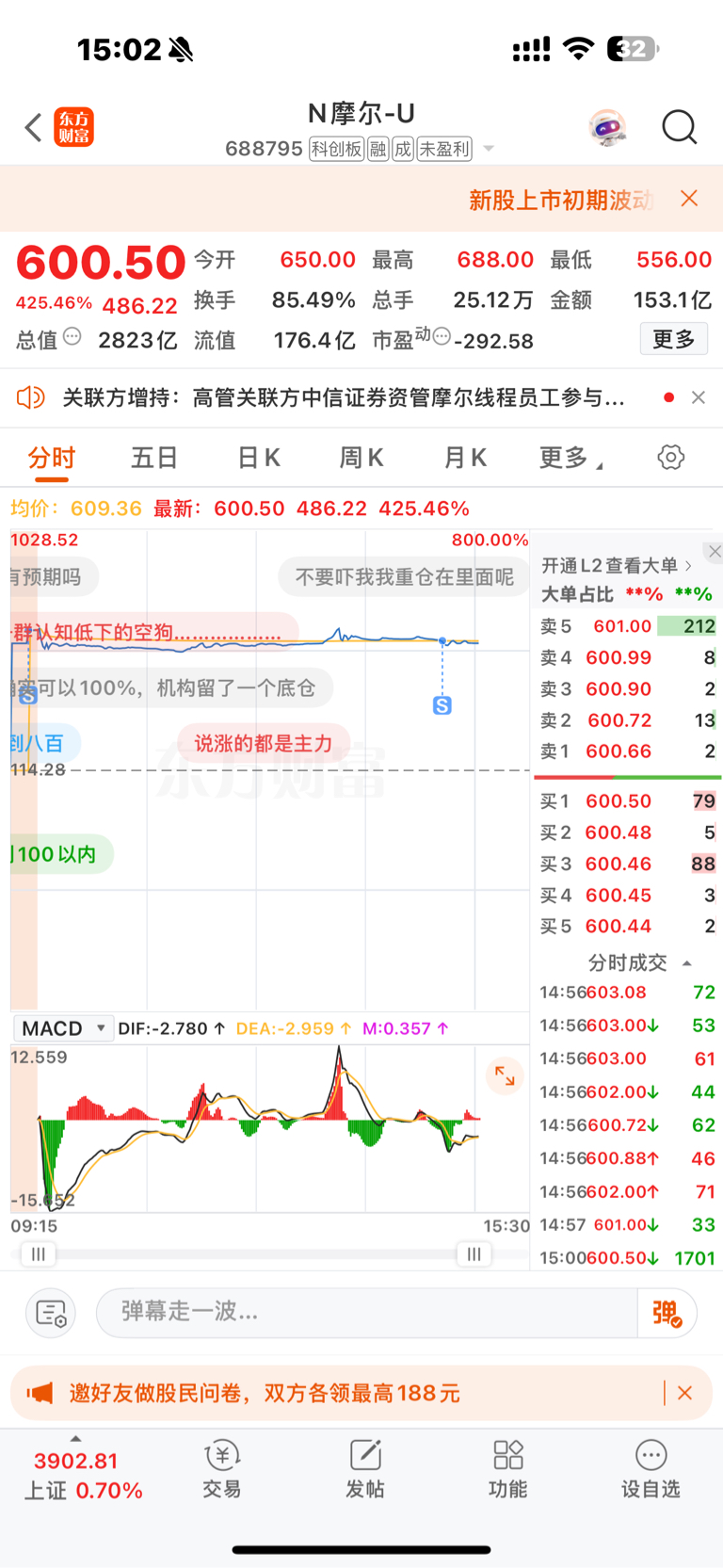This screenshot has width=723, height=1568.
Task: Tap the S marker near chart left edge
Action: pos(27,696)
